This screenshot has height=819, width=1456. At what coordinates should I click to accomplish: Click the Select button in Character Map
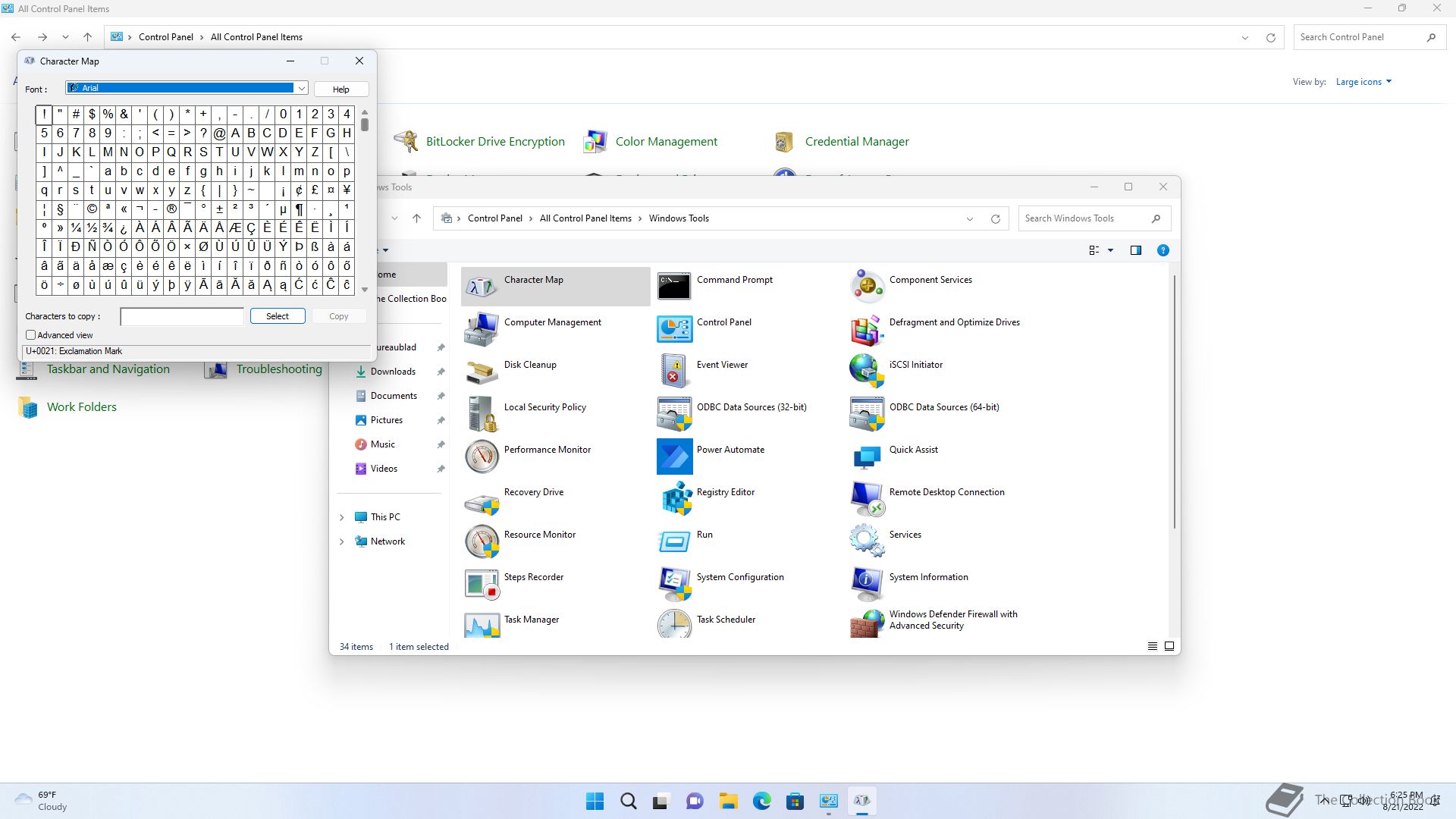click(x=278, y=316)
